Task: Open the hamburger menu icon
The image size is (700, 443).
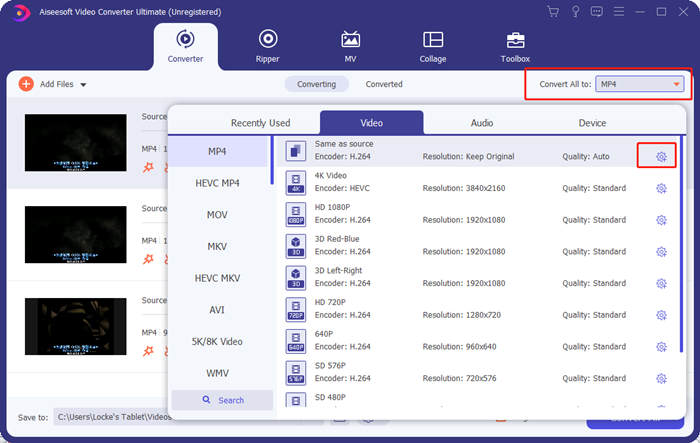Action: [x=619, y=12]
